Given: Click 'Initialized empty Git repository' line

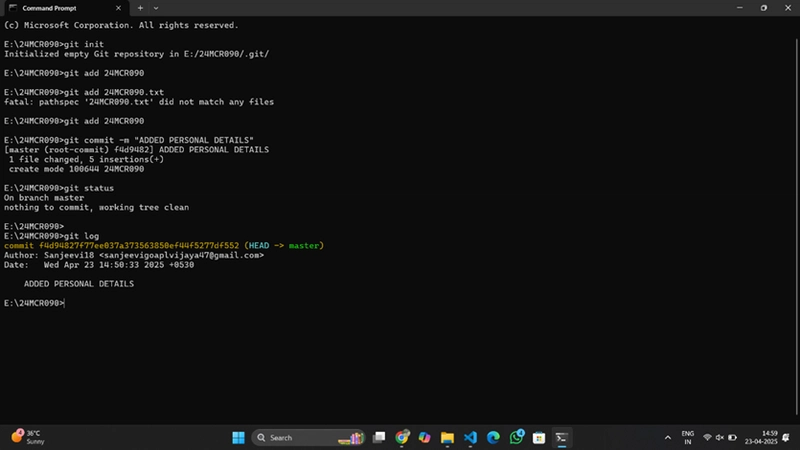Looking at the screenshot, I should point(137,54).
